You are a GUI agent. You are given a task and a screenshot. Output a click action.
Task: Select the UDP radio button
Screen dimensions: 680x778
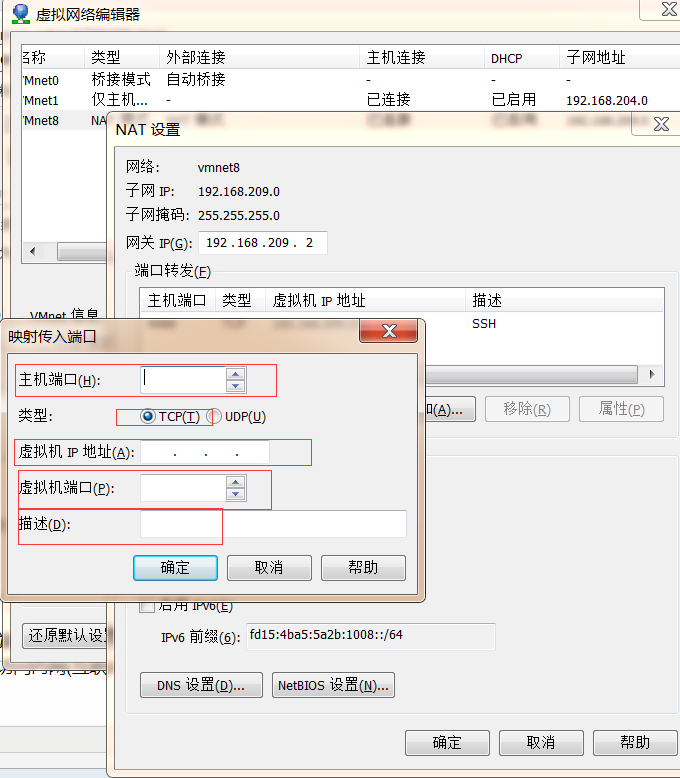[214, 416]
